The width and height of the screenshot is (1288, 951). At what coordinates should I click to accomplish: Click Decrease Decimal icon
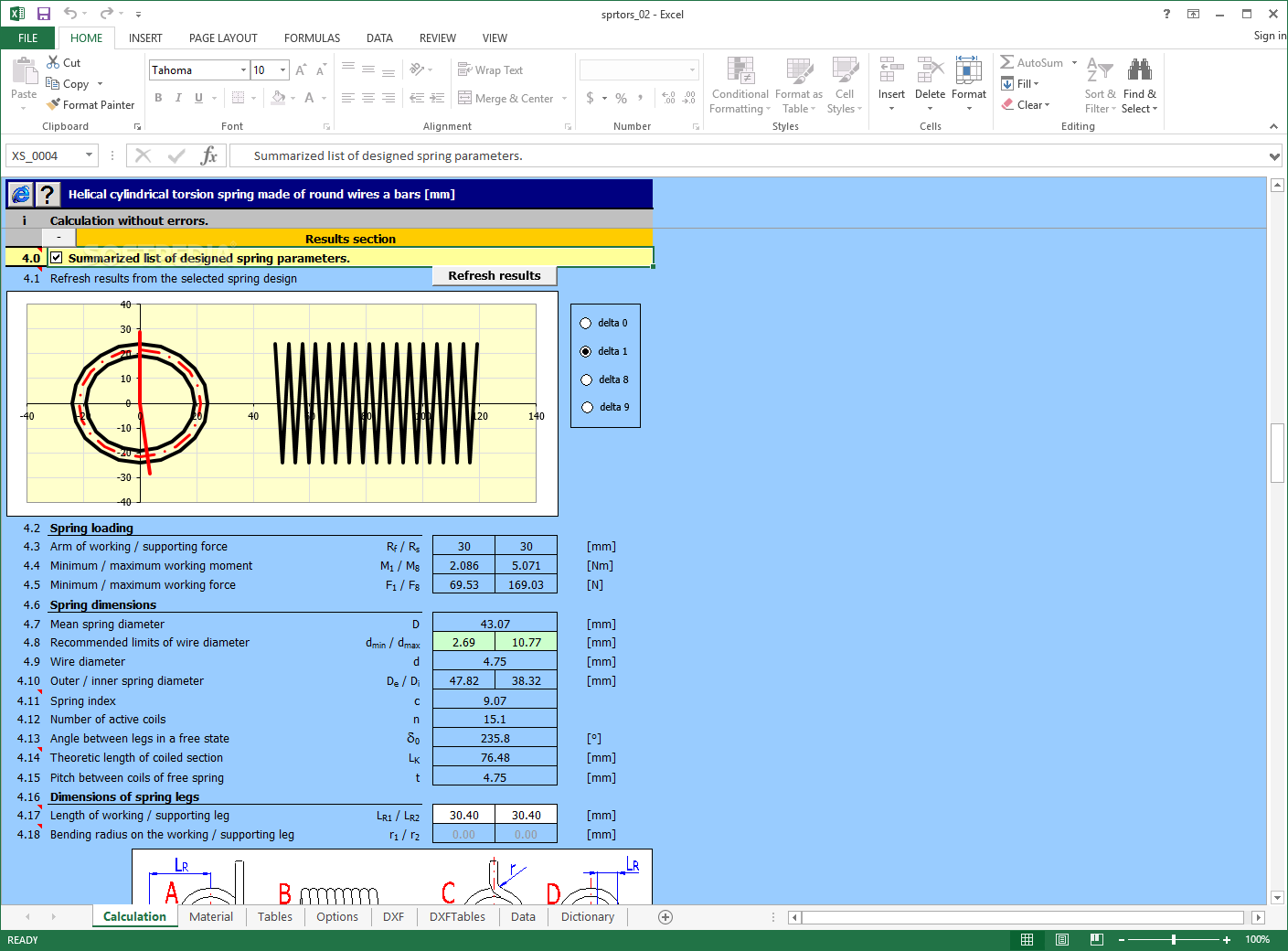point(689,98)
